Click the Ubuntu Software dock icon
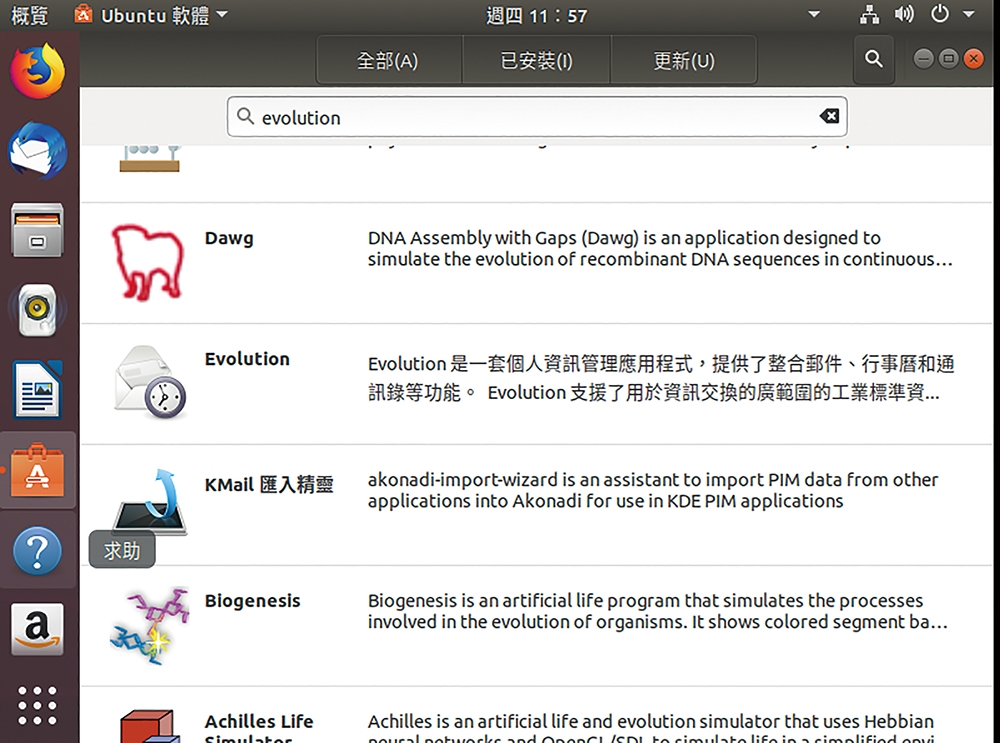Screen dimensions: 1000x743 [x=38, y=470]
